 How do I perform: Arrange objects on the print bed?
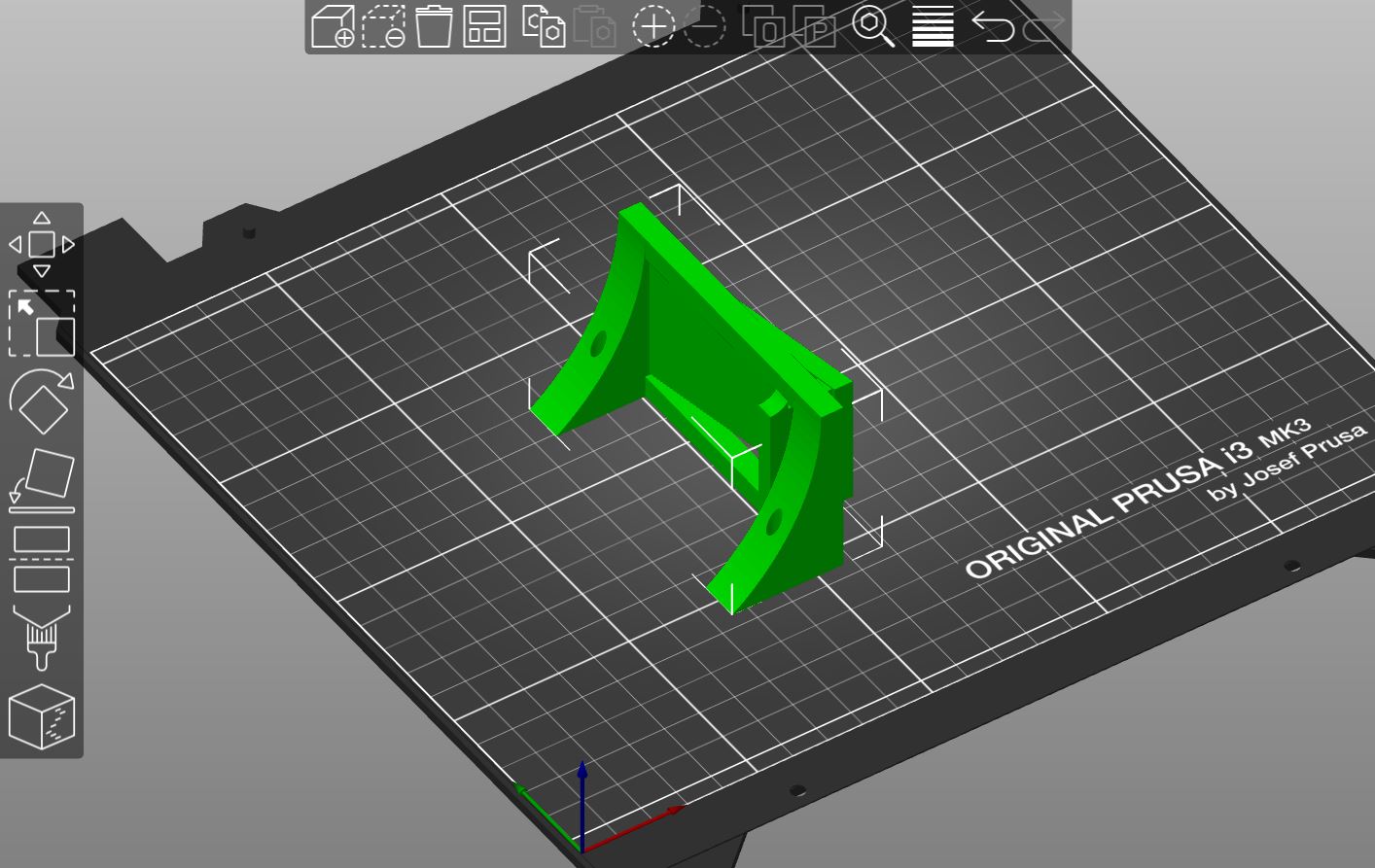pos(484,26)
